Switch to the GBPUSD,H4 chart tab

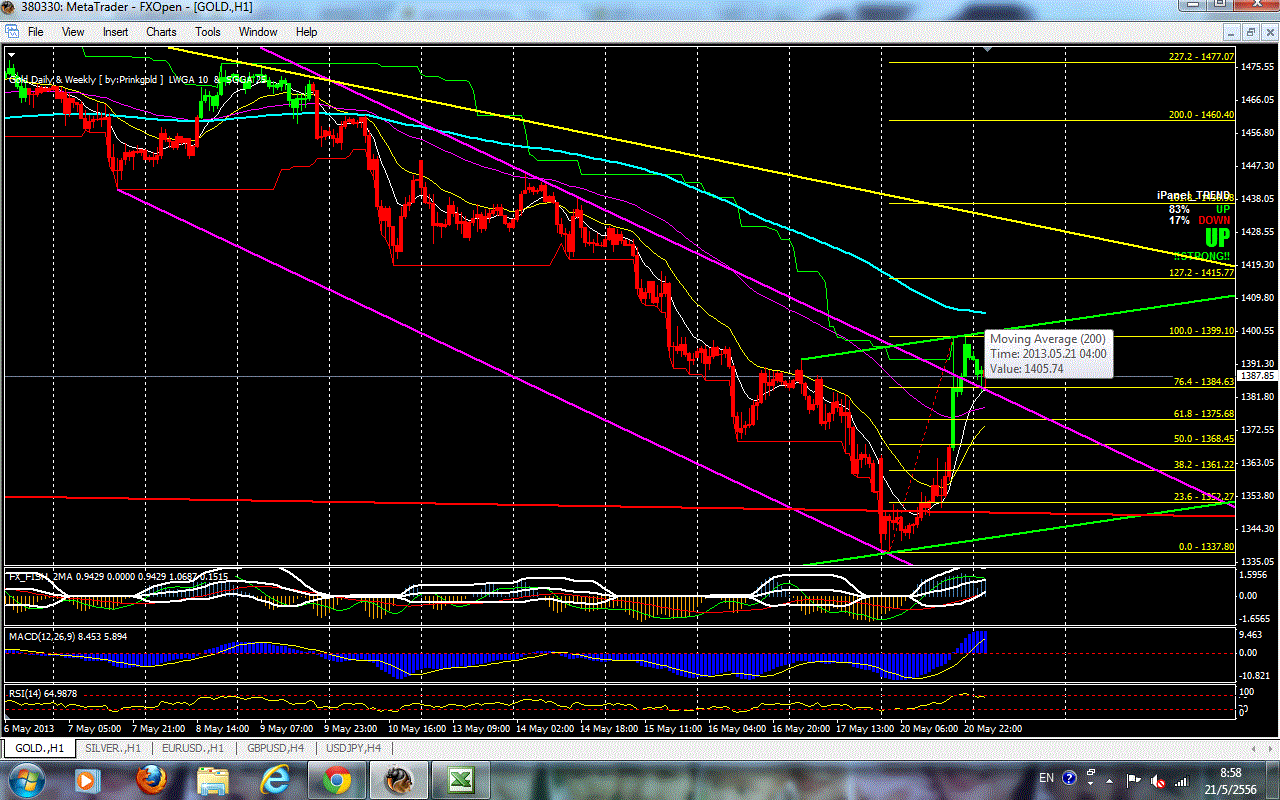tap(274, 748)
